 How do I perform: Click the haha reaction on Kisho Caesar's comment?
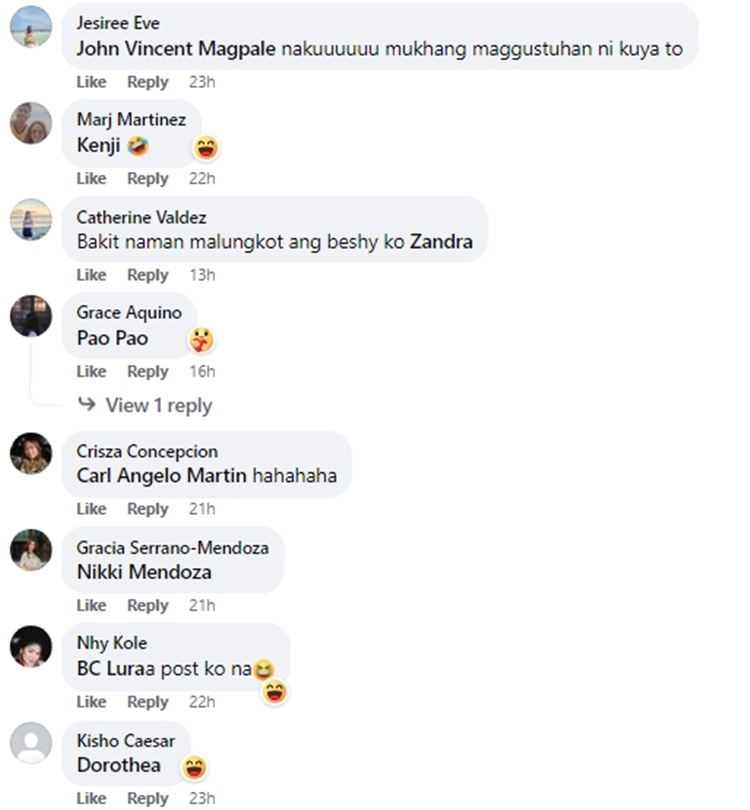pos(194,767)
